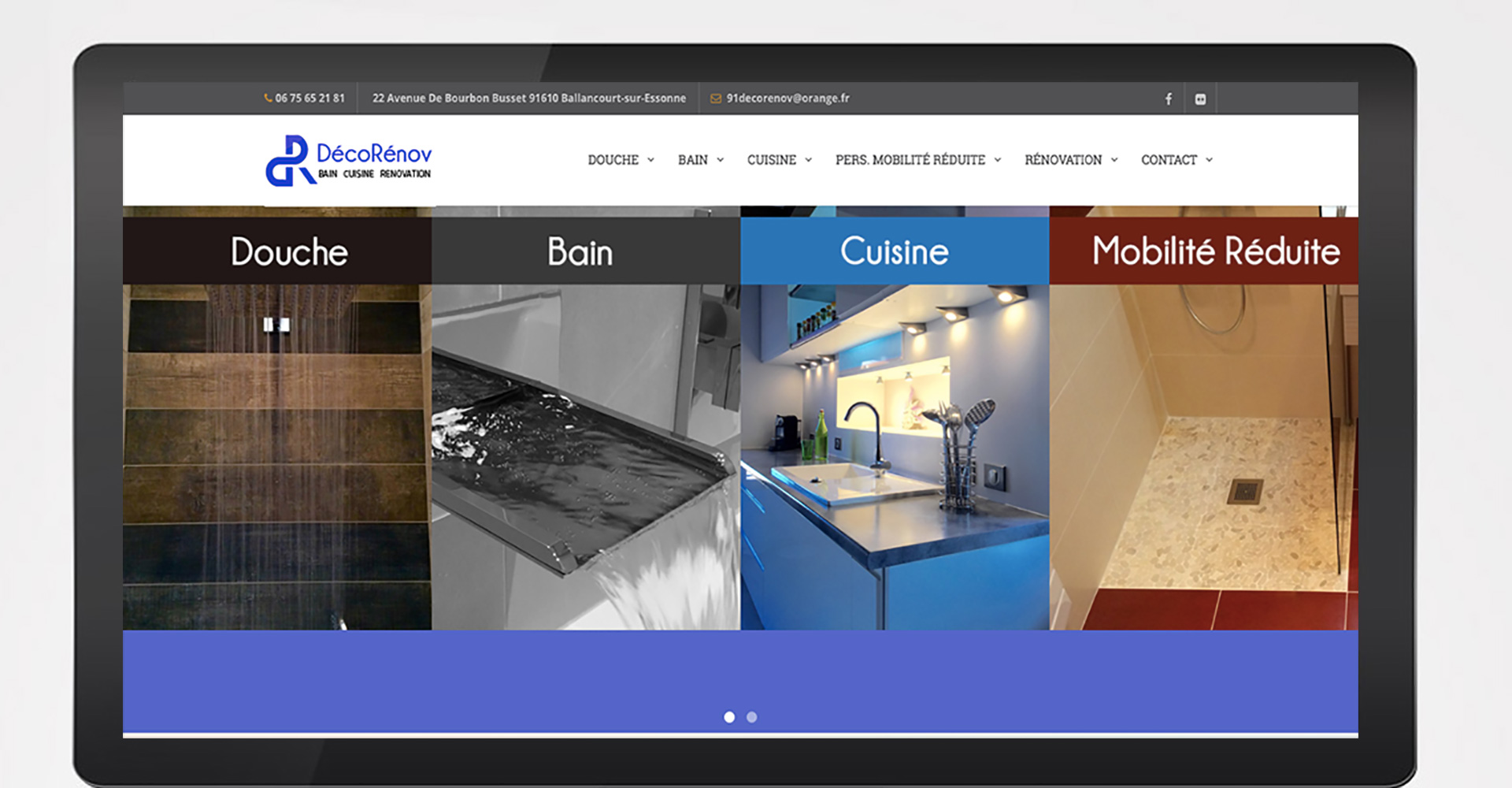Viewport: 1512px width, 788px height.
Task: Click the envelope email icon
Action: click(x=716, y=98)
